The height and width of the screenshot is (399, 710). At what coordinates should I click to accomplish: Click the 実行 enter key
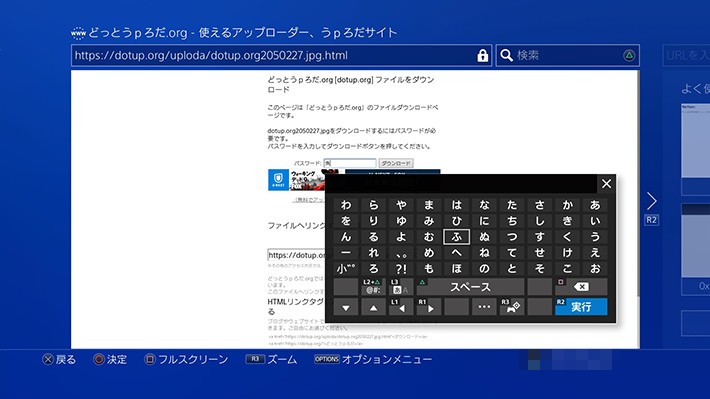click(581, 307)
